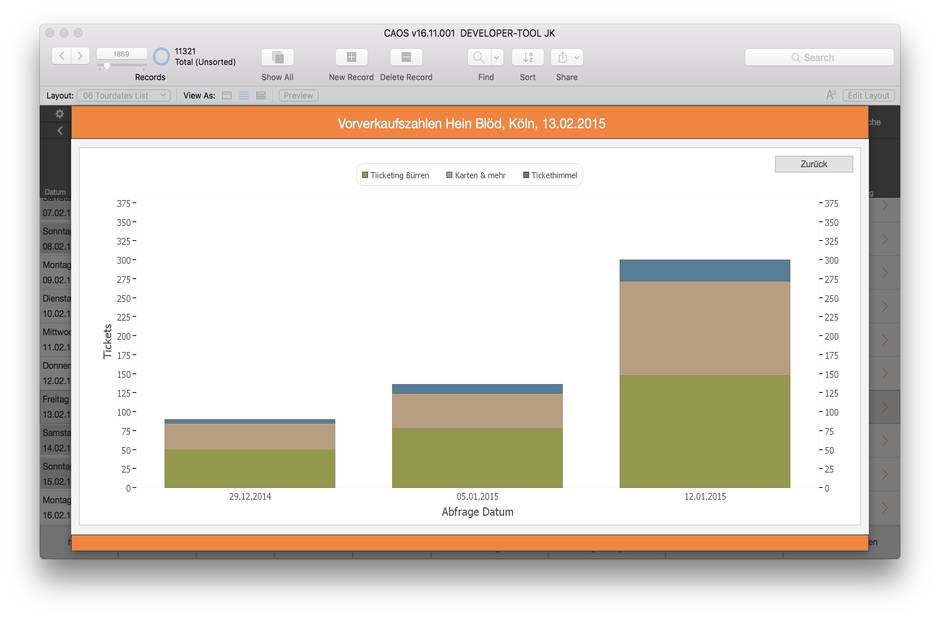This screenshot has height=620, width=940.
Task: Expand the Find dropdown arrow
Action: click(x=497, y=58)
